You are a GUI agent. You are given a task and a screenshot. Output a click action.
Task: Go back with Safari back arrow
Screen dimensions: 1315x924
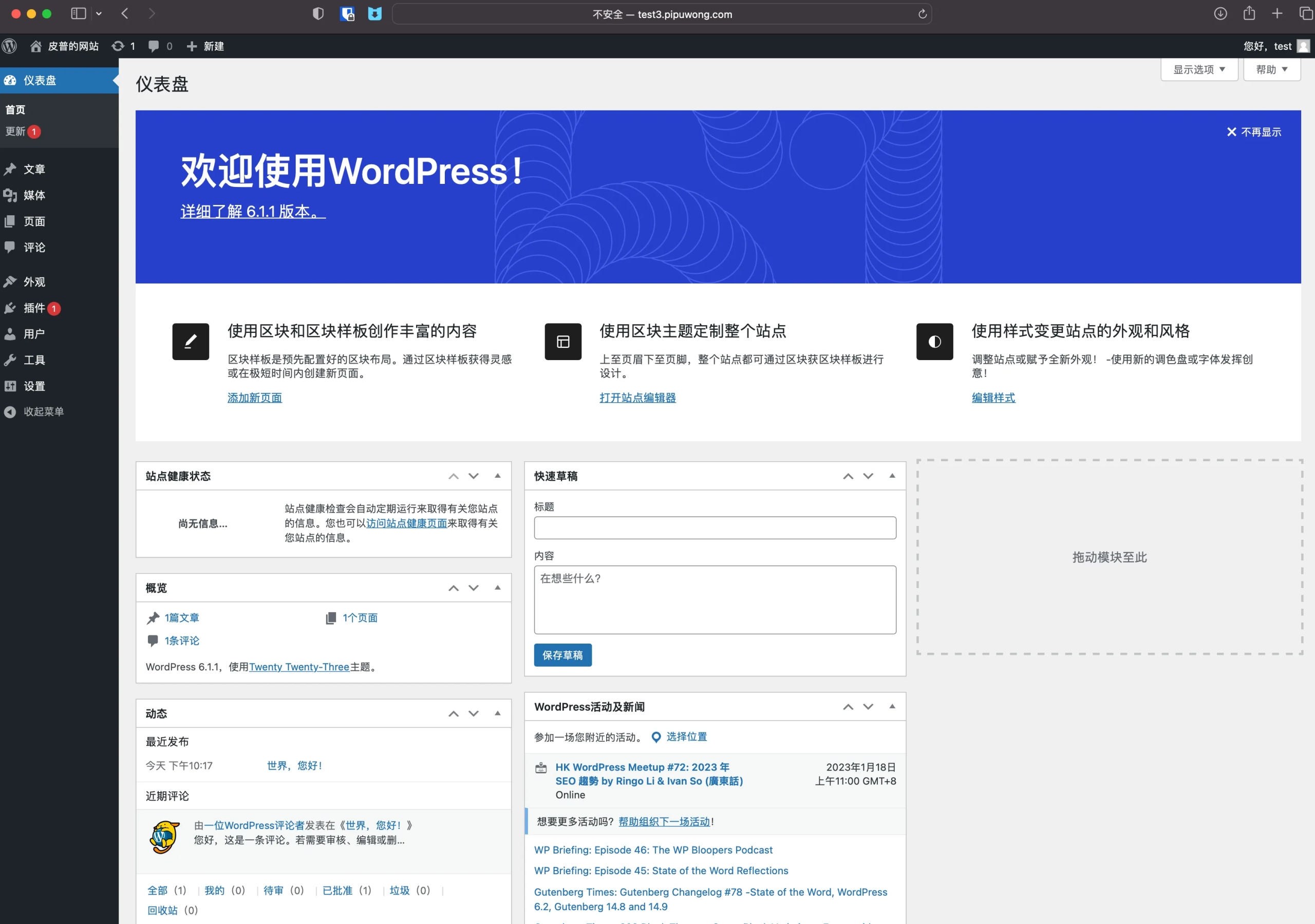pos(125,14)
